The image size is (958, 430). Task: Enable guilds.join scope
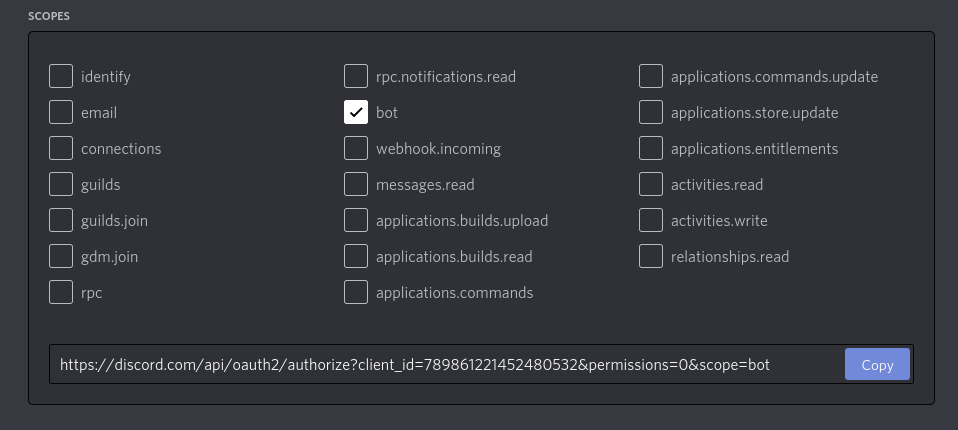coord(61,221)
